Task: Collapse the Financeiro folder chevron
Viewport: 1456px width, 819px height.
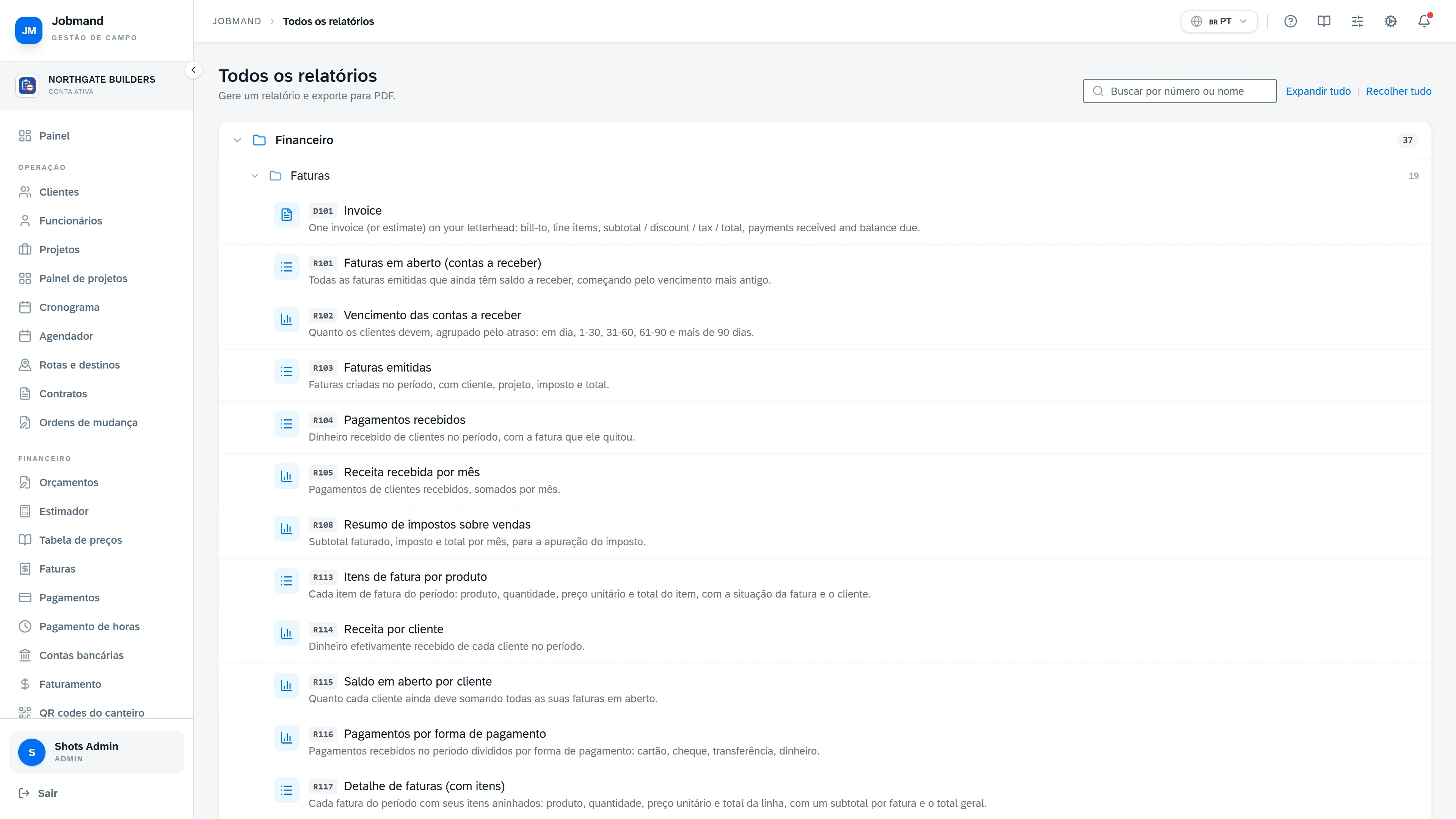Action: point(237,140)
